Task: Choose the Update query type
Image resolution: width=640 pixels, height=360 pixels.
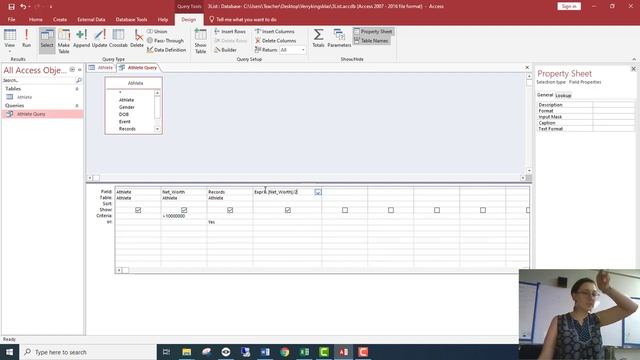Action: pyautogui.click(x=99, y=39)
